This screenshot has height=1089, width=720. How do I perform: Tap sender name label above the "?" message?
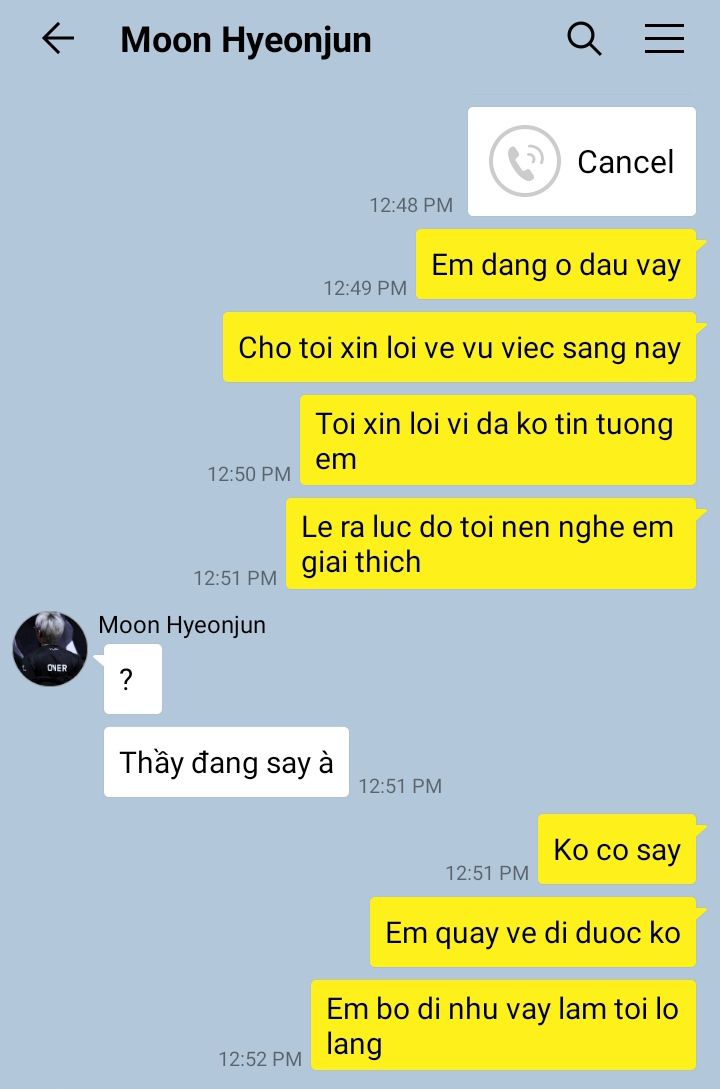point(182,624)
